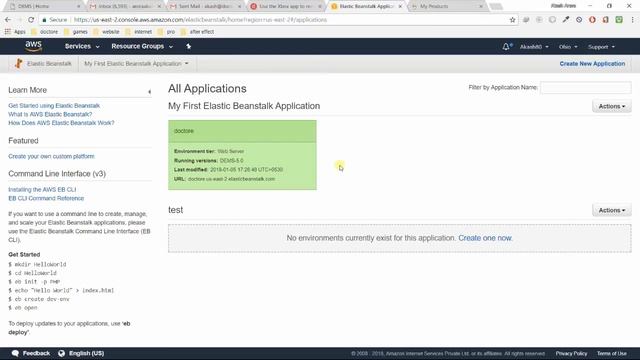Switch to the Sent Mail tab

[x=205, y=7]
